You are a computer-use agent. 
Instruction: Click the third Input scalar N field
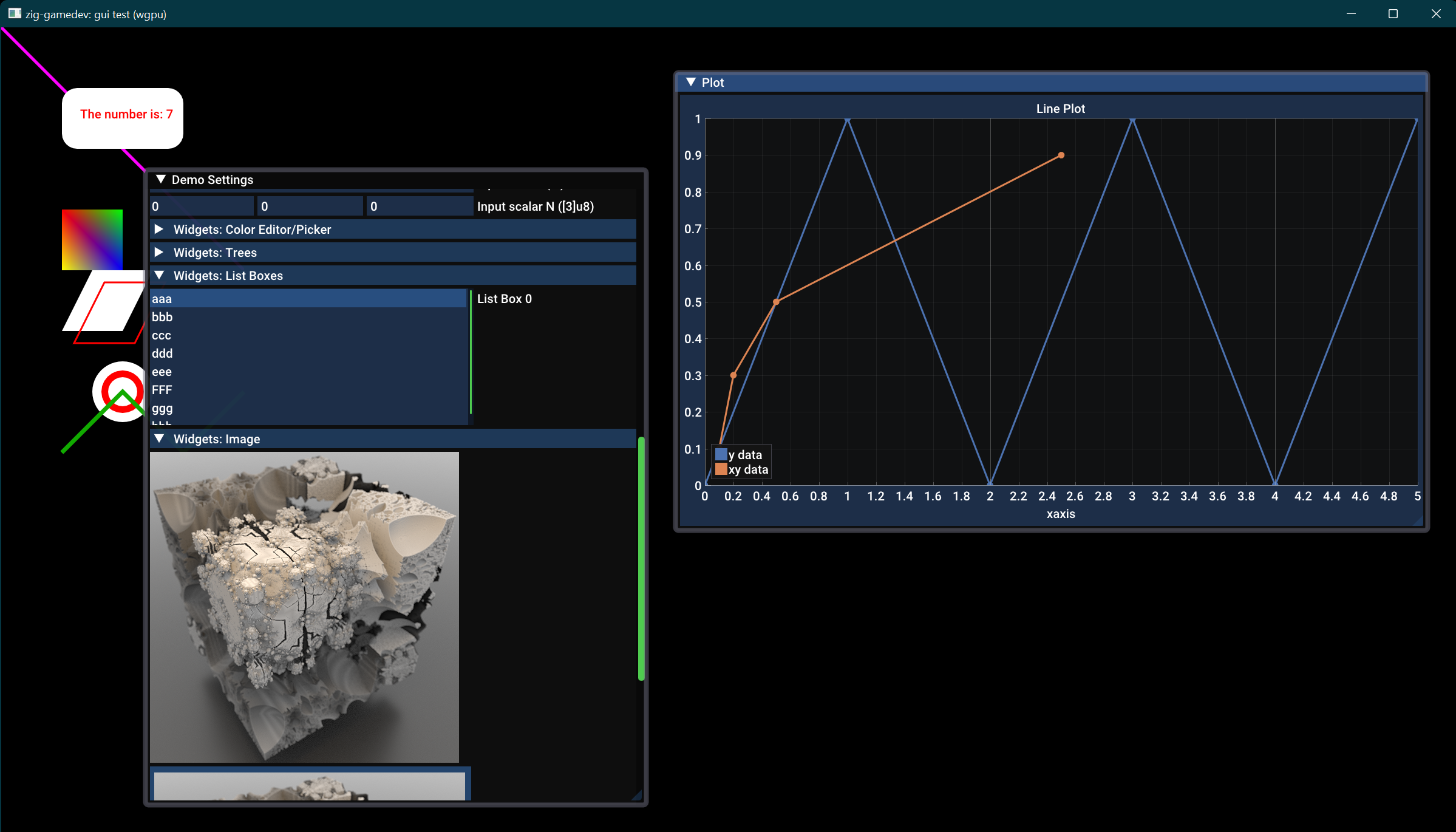(419, 206)
